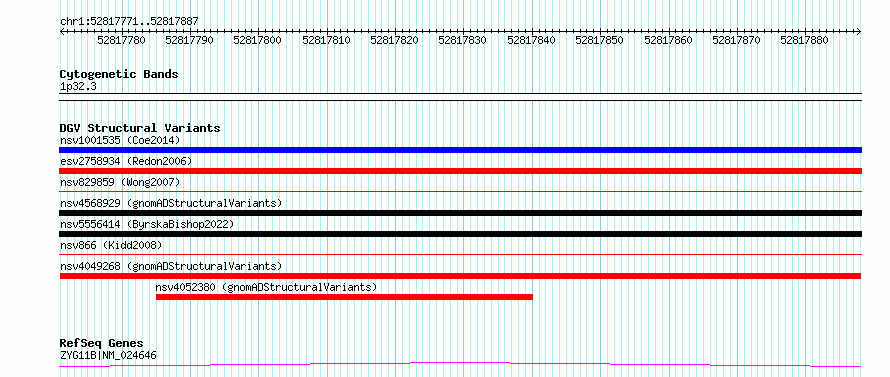The width and height of the screenshot is (890, 377).
Task: Click ruler position 52817830
Action: (463, 40)
